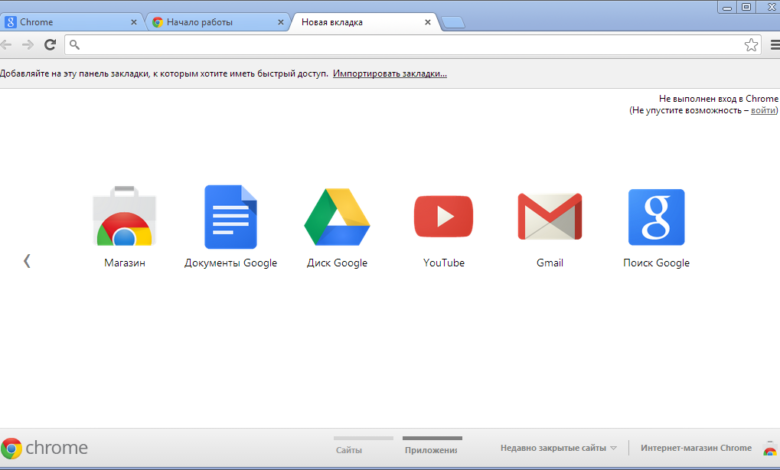The image size is (780, 470).
Task: Click the Импортировать закладки link
Action: pos(390,74)
